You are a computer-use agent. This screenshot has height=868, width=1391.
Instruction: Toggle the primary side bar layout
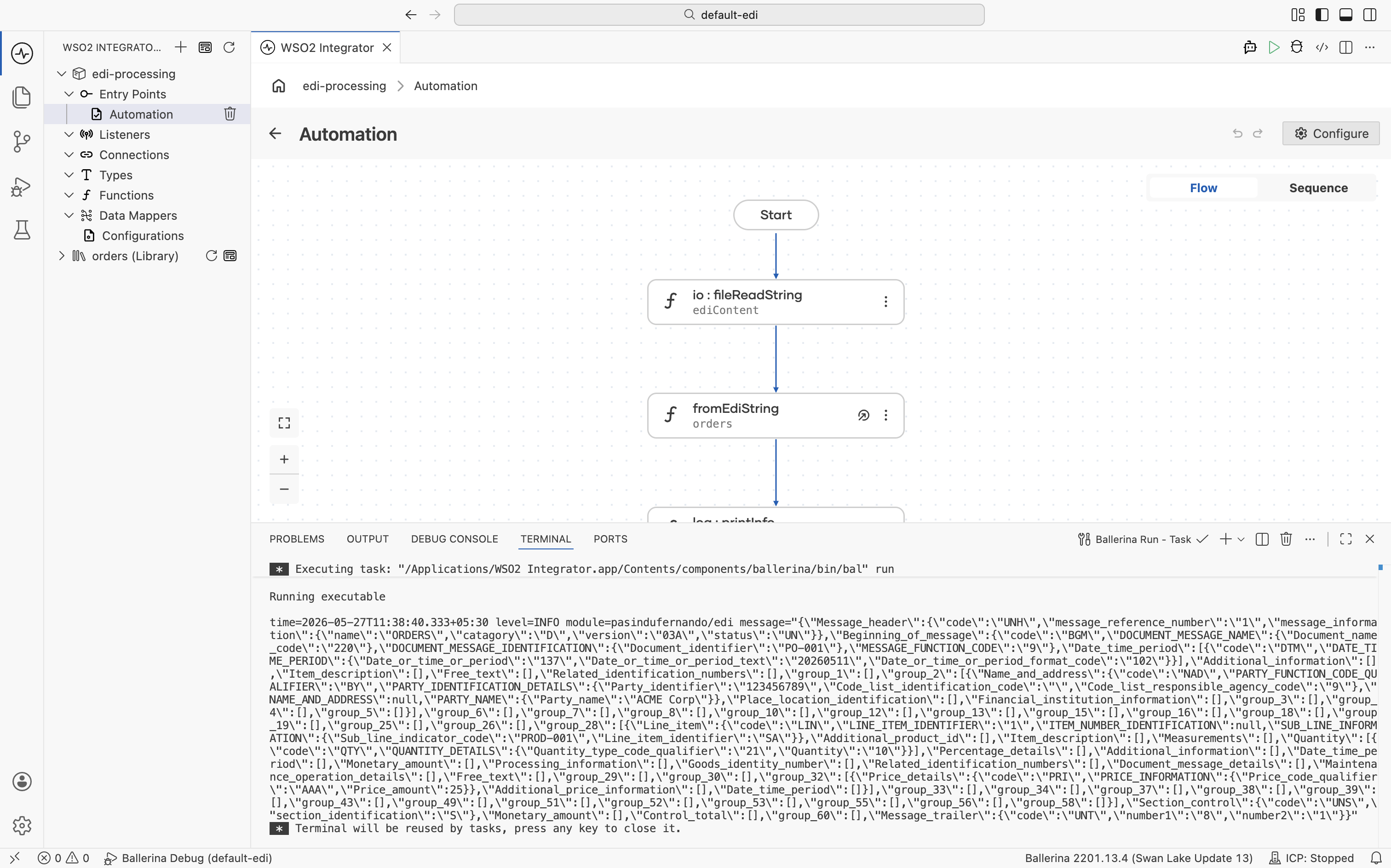click(1322, 15)
